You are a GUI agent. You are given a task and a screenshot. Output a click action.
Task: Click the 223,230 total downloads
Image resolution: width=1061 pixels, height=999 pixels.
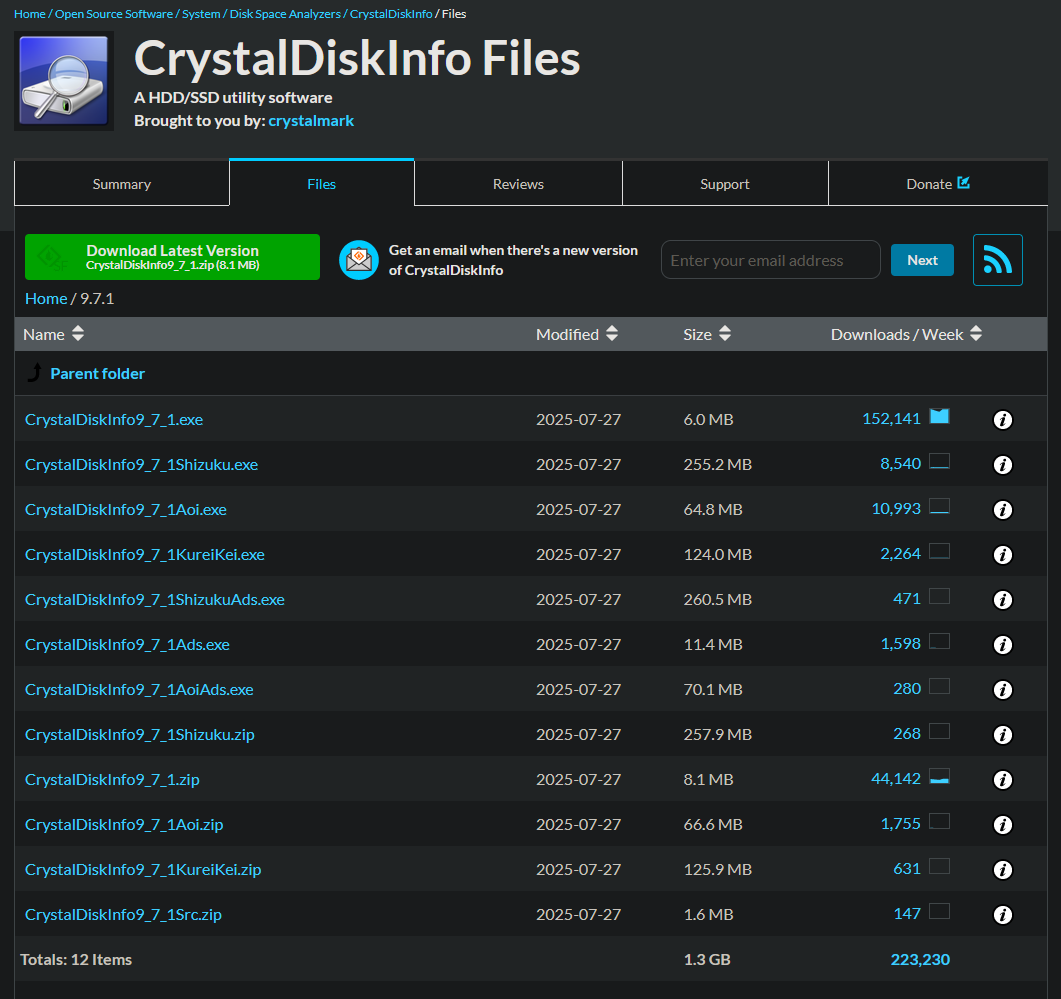tap(920, 960)
